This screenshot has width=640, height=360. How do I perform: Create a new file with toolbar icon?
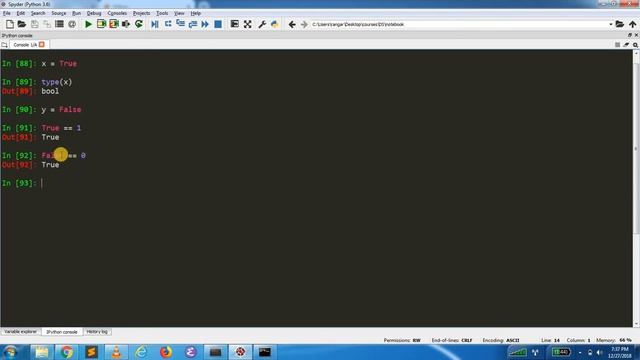click(10, 24)
